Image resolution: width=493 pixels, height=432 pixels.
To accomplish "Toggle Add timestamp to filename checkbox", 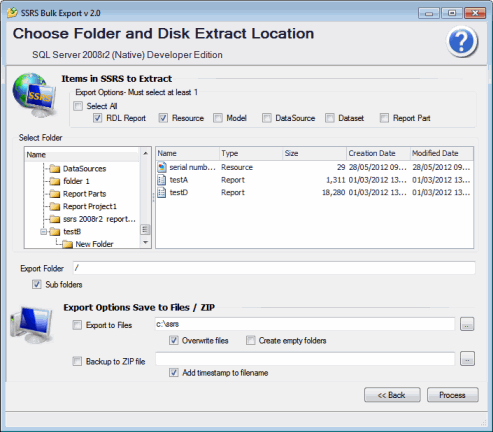I will [174, 373].
